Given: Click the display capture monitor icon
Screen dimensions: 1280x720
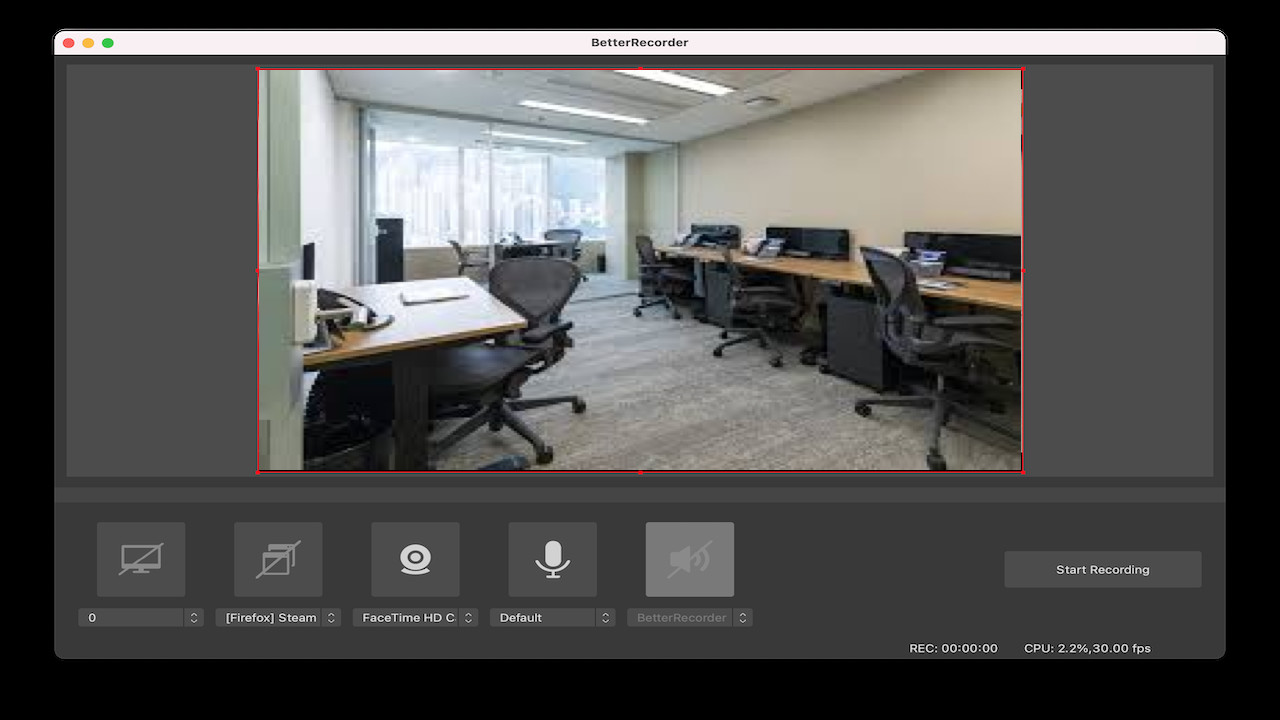Looking at the screenshot, I should coord(140,559).
